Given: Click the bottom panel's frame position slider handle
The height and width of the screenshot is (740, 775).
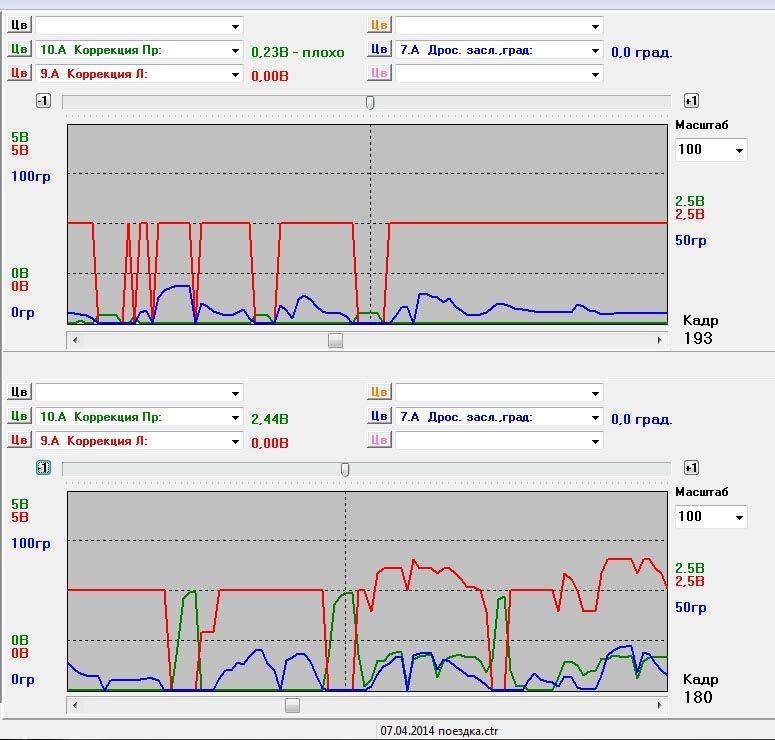Looking at the screenshot, I should tap(345, 469).
